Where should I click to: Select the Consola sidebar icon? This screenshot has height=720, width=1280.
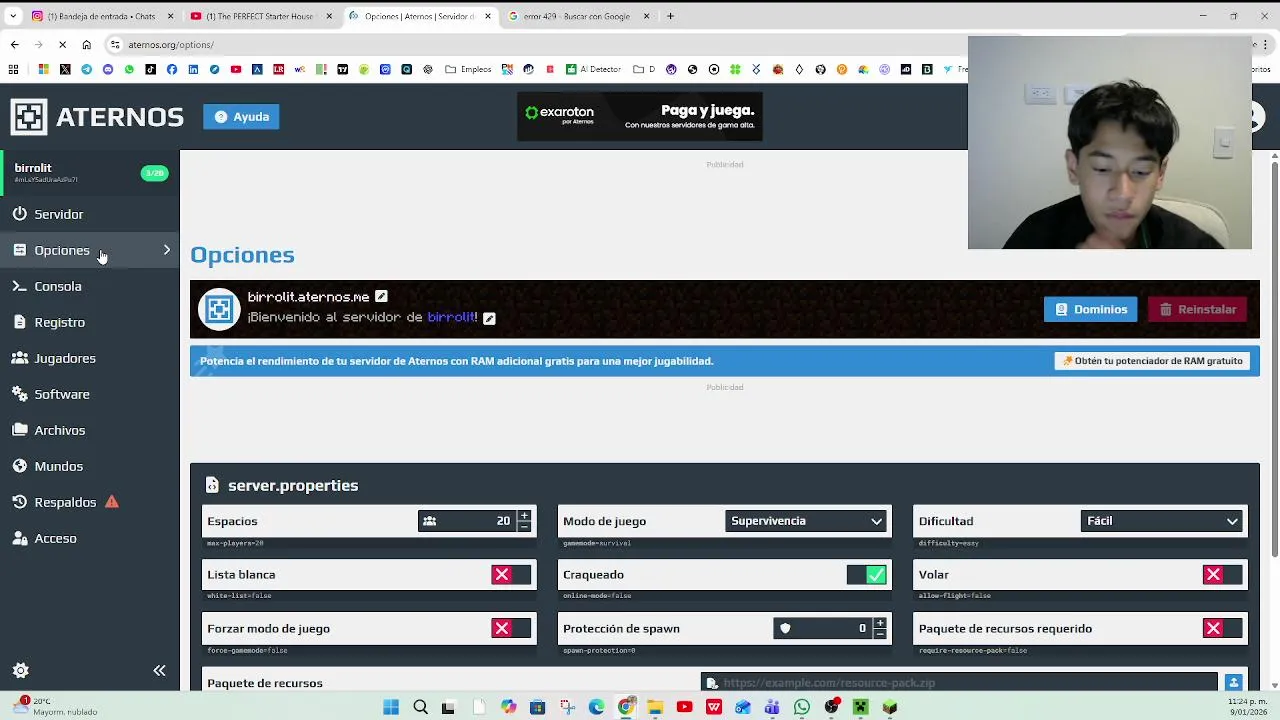coord(20,286)
